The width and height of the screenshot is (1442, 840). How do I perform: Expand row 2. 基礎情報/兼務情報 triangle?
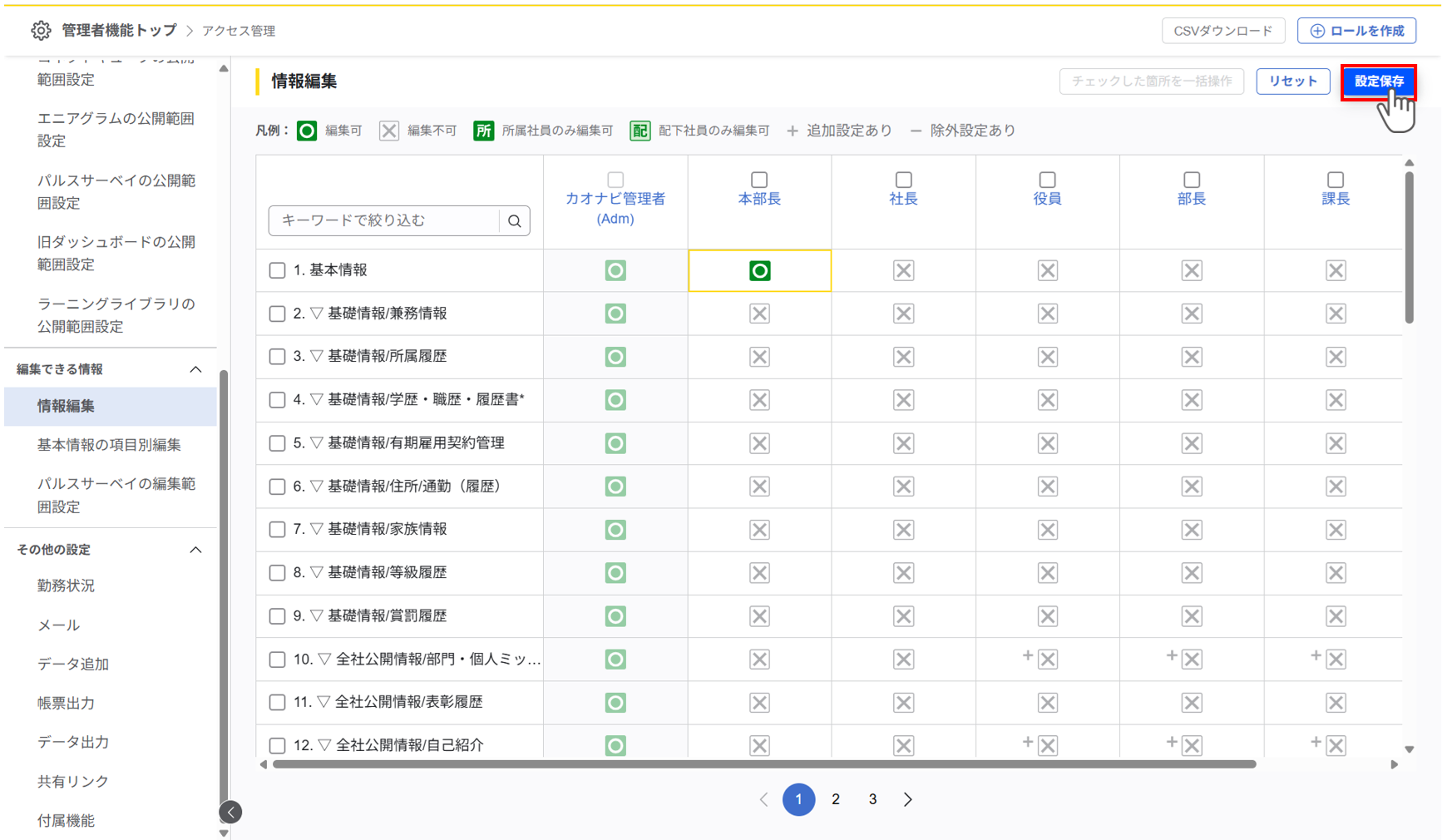(x=317, y=314)
